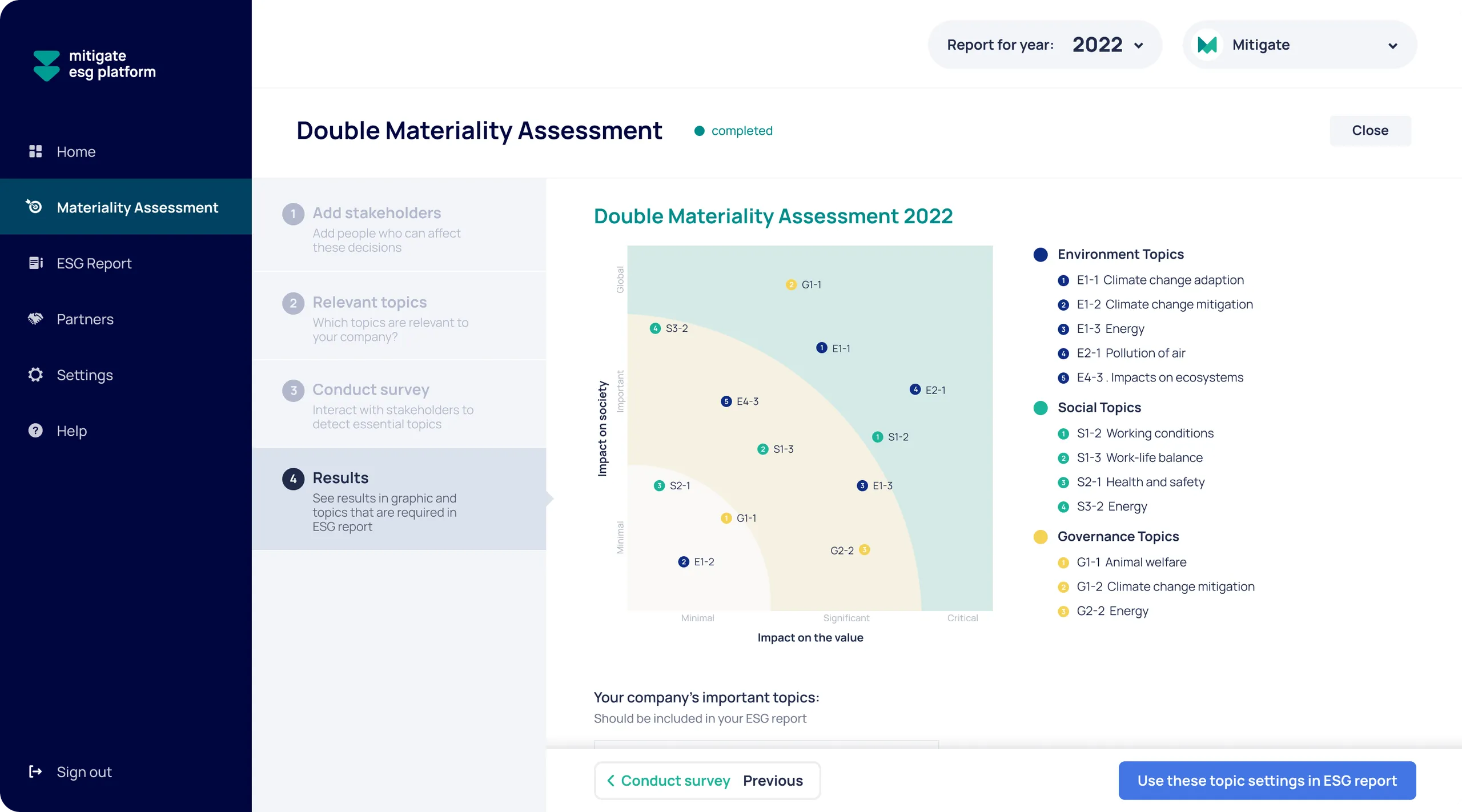The width and height of the screenshot is (1462, 812).
Task: Click the chevron next to Conduct survey
Action: click(x=610, y=780)
